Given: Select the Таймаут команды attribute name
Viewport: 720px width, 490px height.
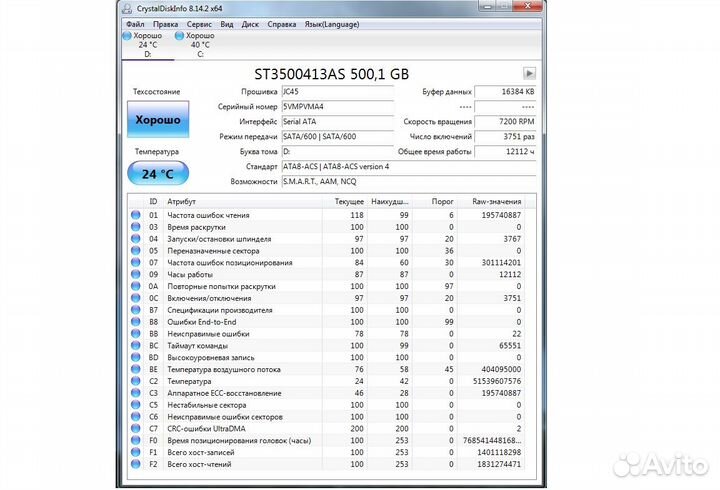Looking at the screenshot, I should (x=197, y=346).
